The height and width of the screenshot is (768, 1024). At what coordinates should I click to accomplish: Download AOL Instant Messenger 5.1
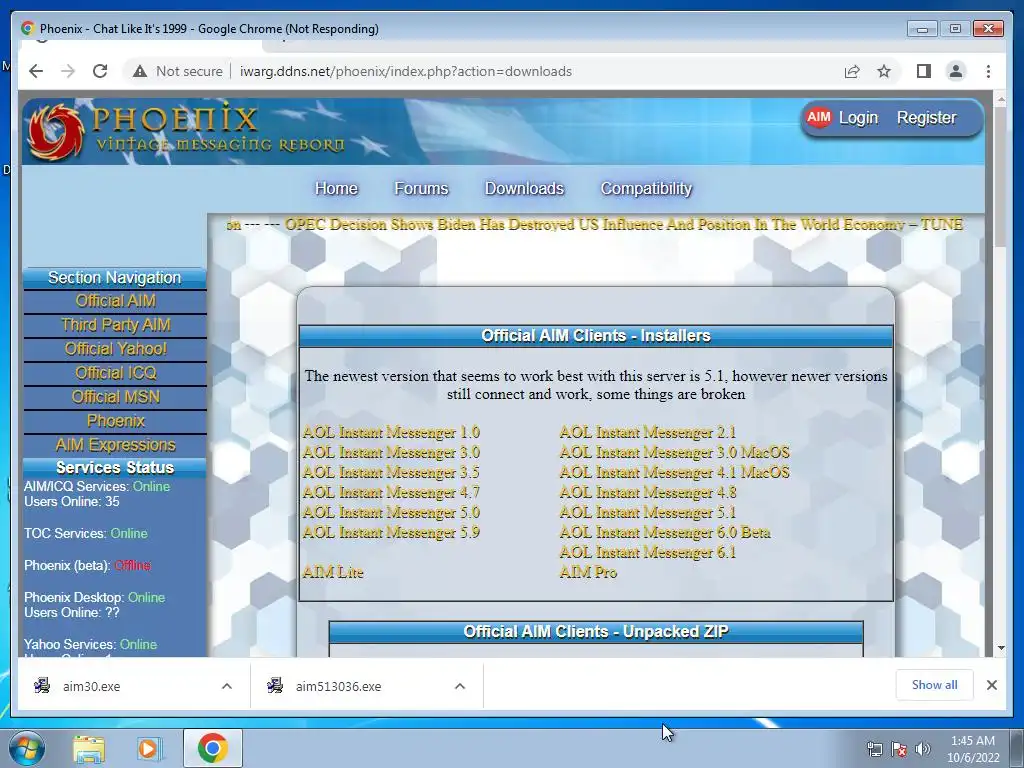(x=647, y=513)
